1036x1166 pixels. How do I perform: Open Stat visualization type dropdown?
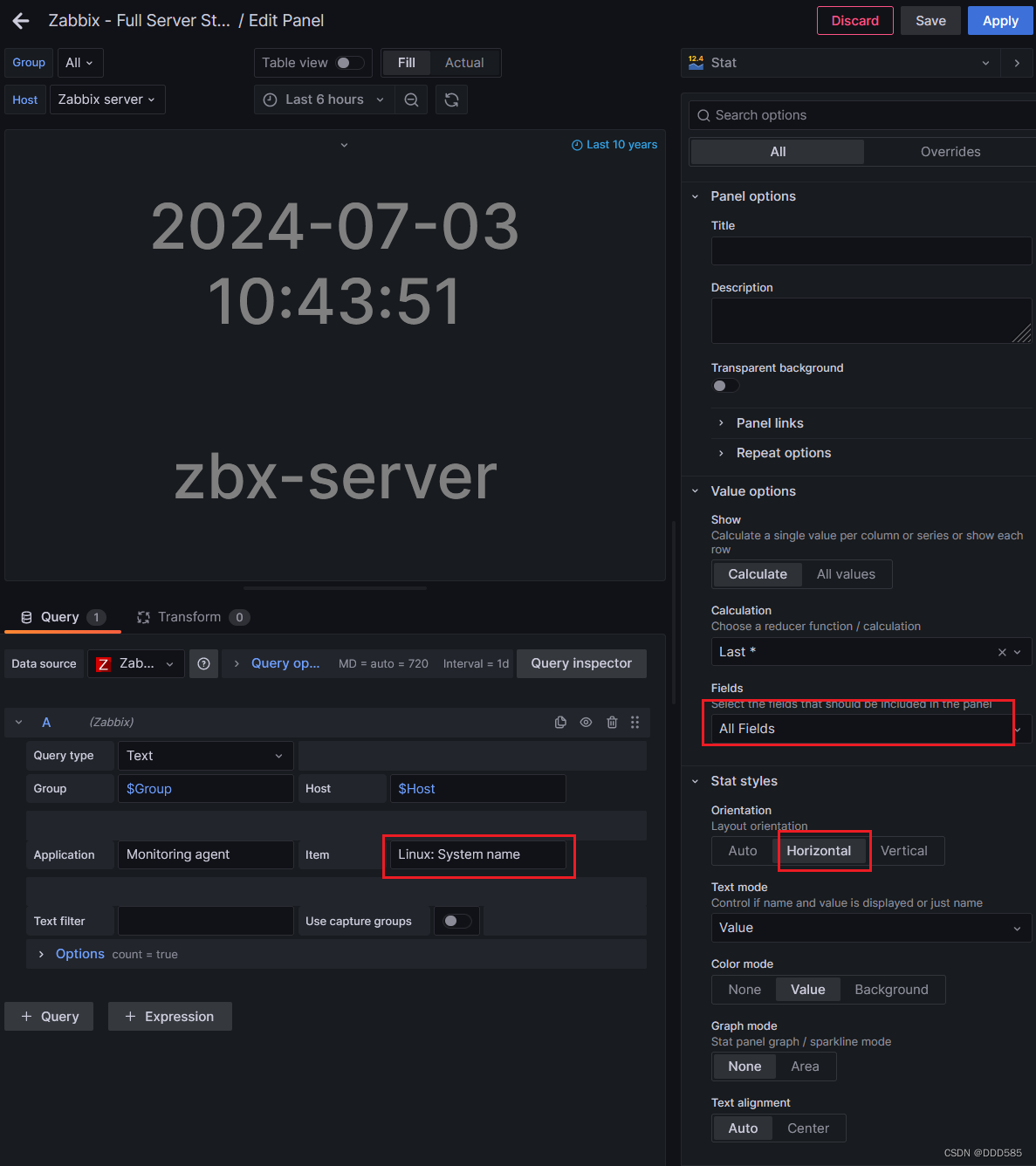pos(840,63)
